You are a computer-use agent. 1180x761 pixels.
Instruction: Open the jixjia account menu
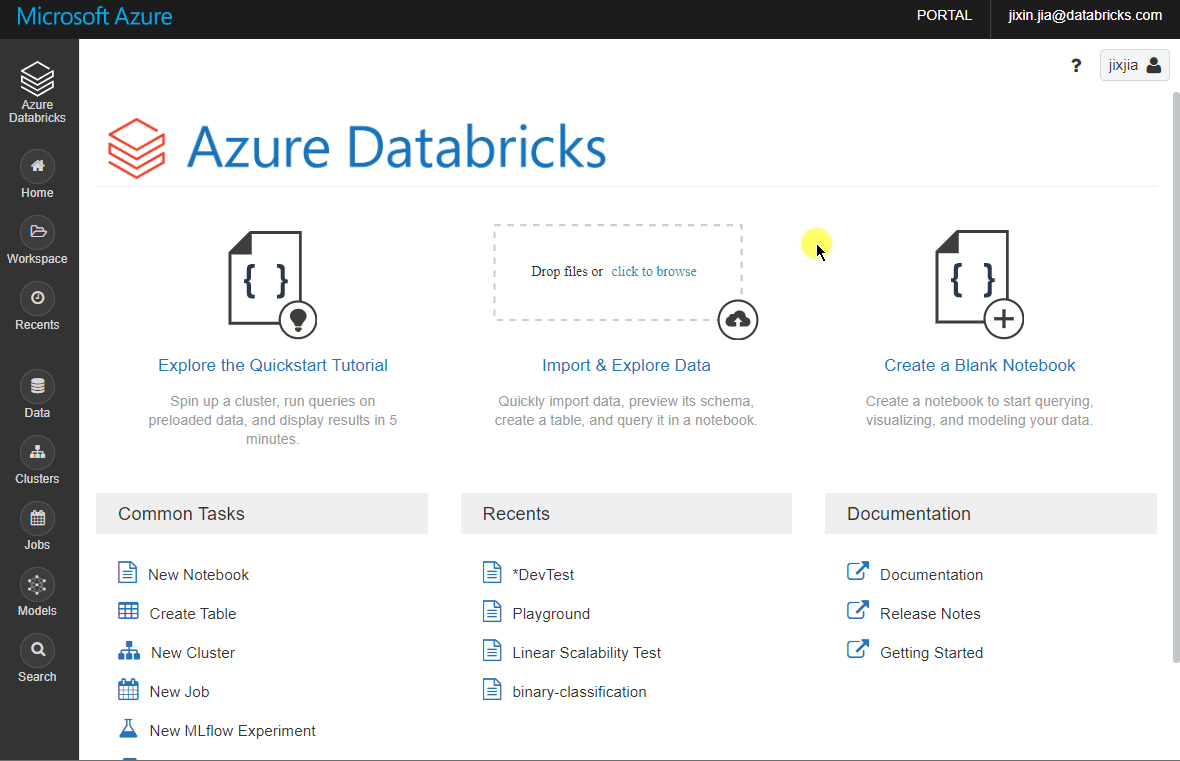(1133, 65)
